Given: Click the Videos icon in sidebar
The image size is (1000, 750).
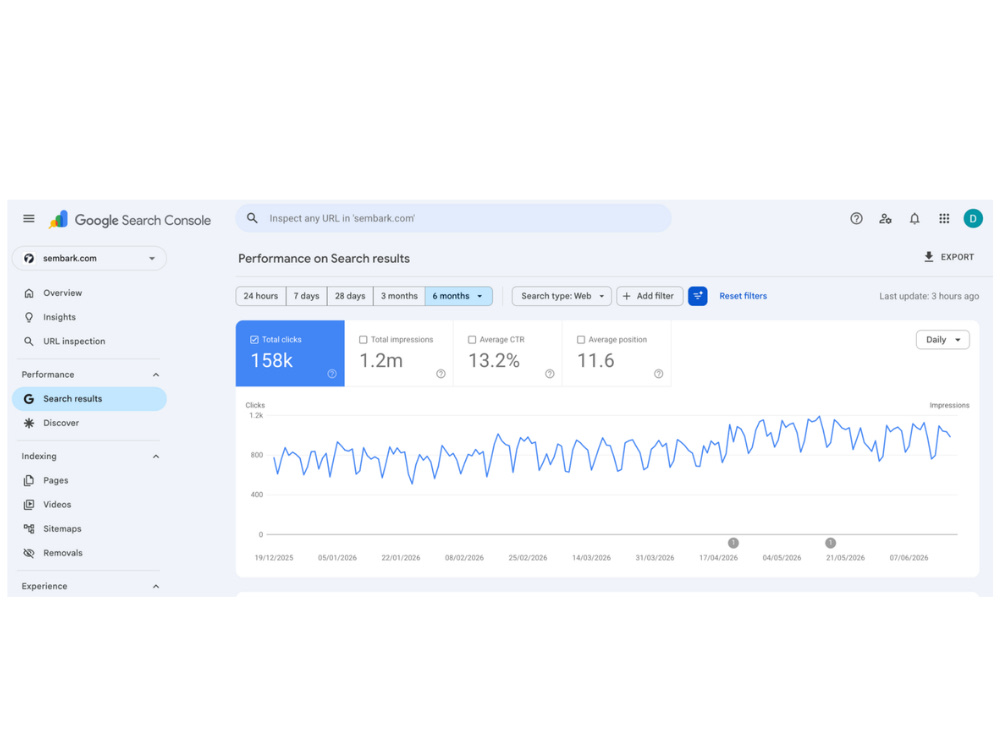Looking at the screenshot, I should pos(29,504).
